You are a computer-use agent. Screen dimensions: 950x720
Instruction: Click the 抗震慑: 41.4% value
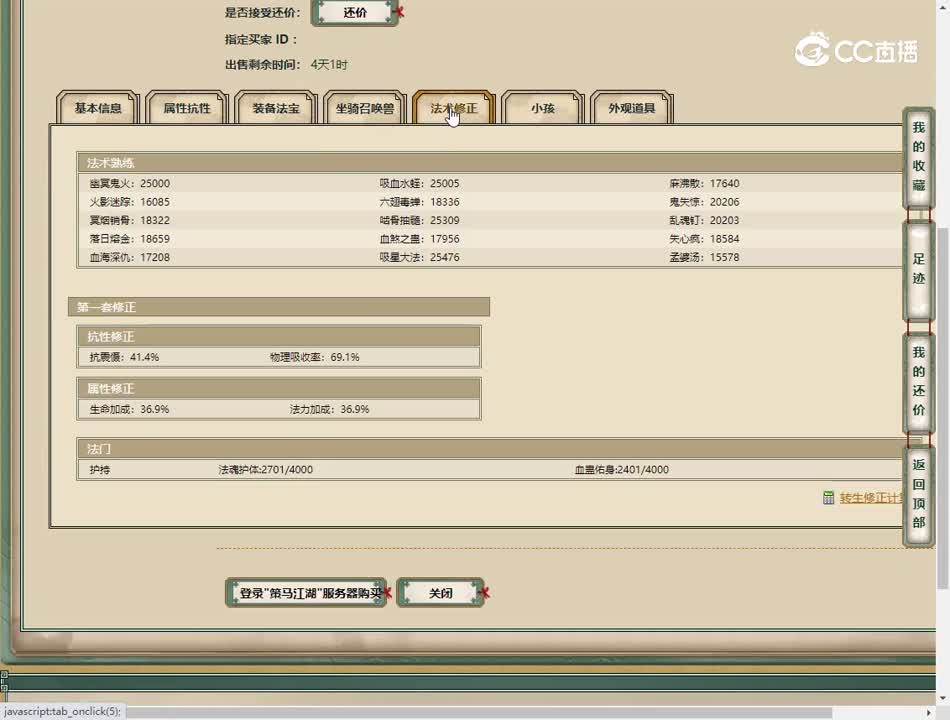pyautogui.click(x=124, y=357)
